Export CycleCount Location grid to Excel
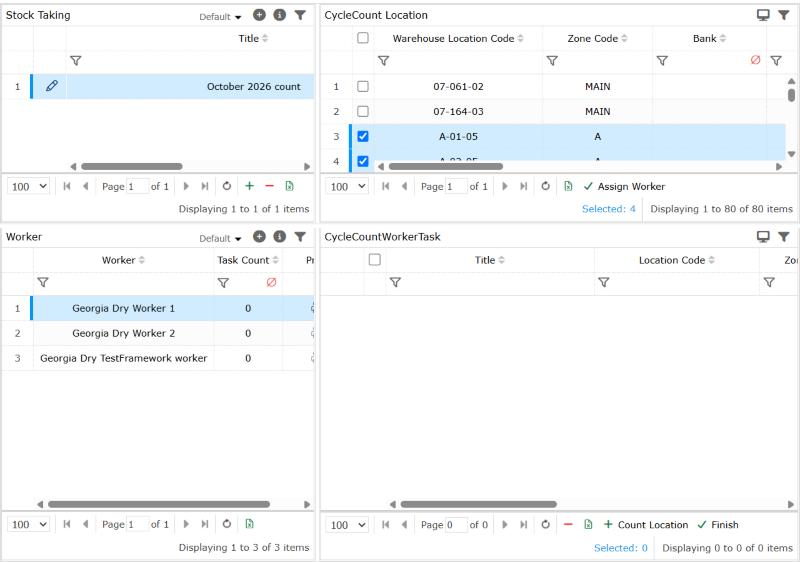Viewport: 800px width, 562px height. (x=568, y=186)
